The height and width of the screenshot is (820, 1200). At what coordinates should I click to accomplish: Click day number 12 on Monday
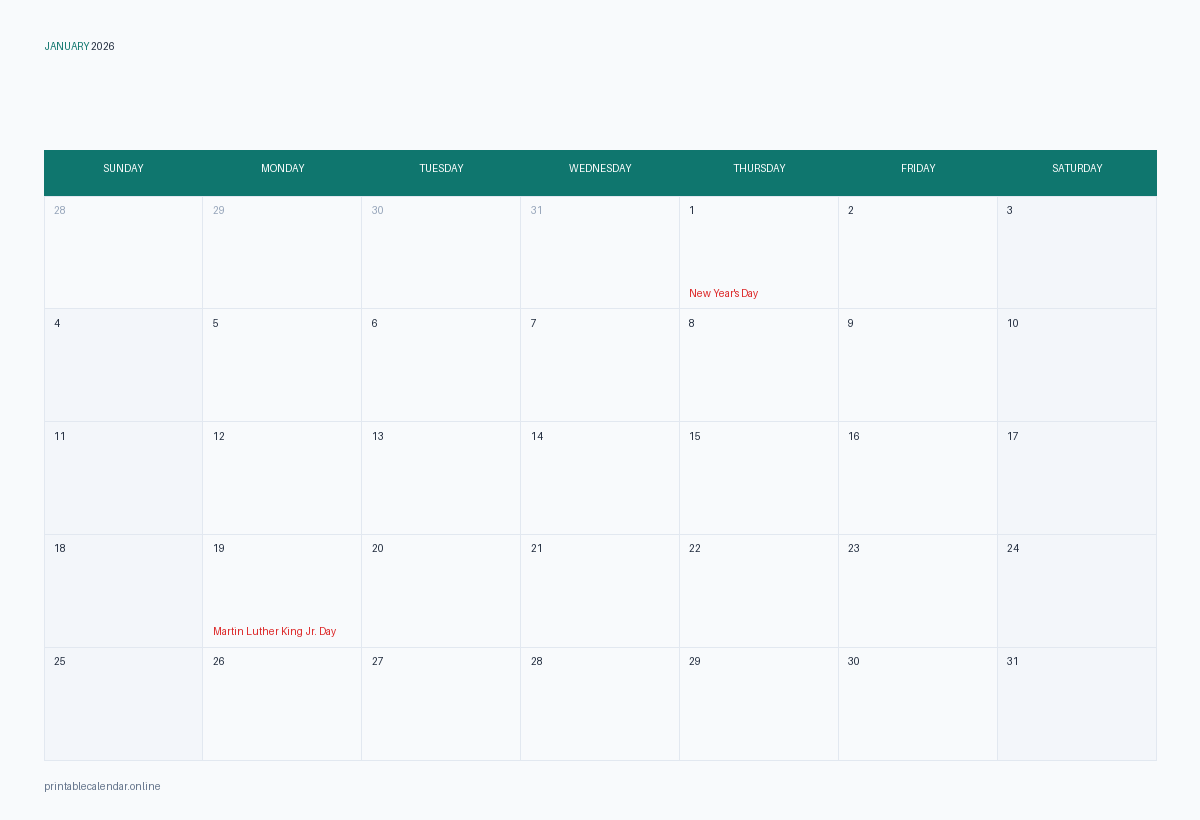pyautogui.click(x=219, y=436)
